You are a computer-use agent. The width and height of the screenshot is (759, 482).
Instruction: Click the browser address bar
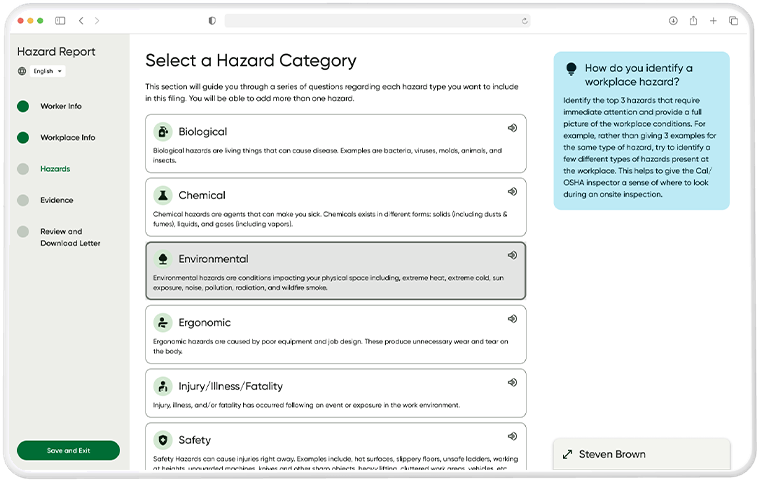[x=378, y=21]
